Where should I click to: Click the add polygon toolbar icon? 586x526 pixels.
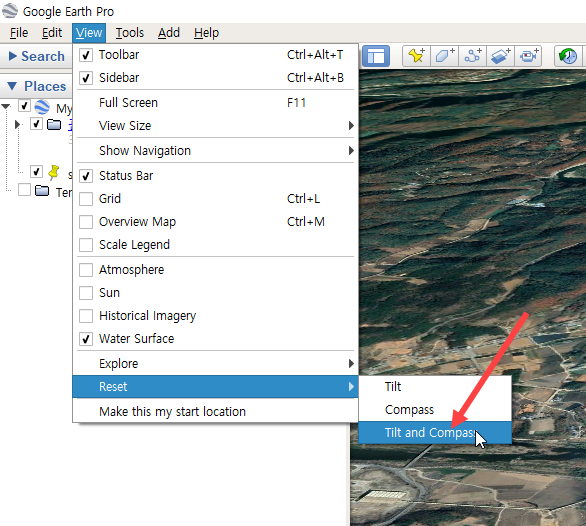click(x=444, y=56)
